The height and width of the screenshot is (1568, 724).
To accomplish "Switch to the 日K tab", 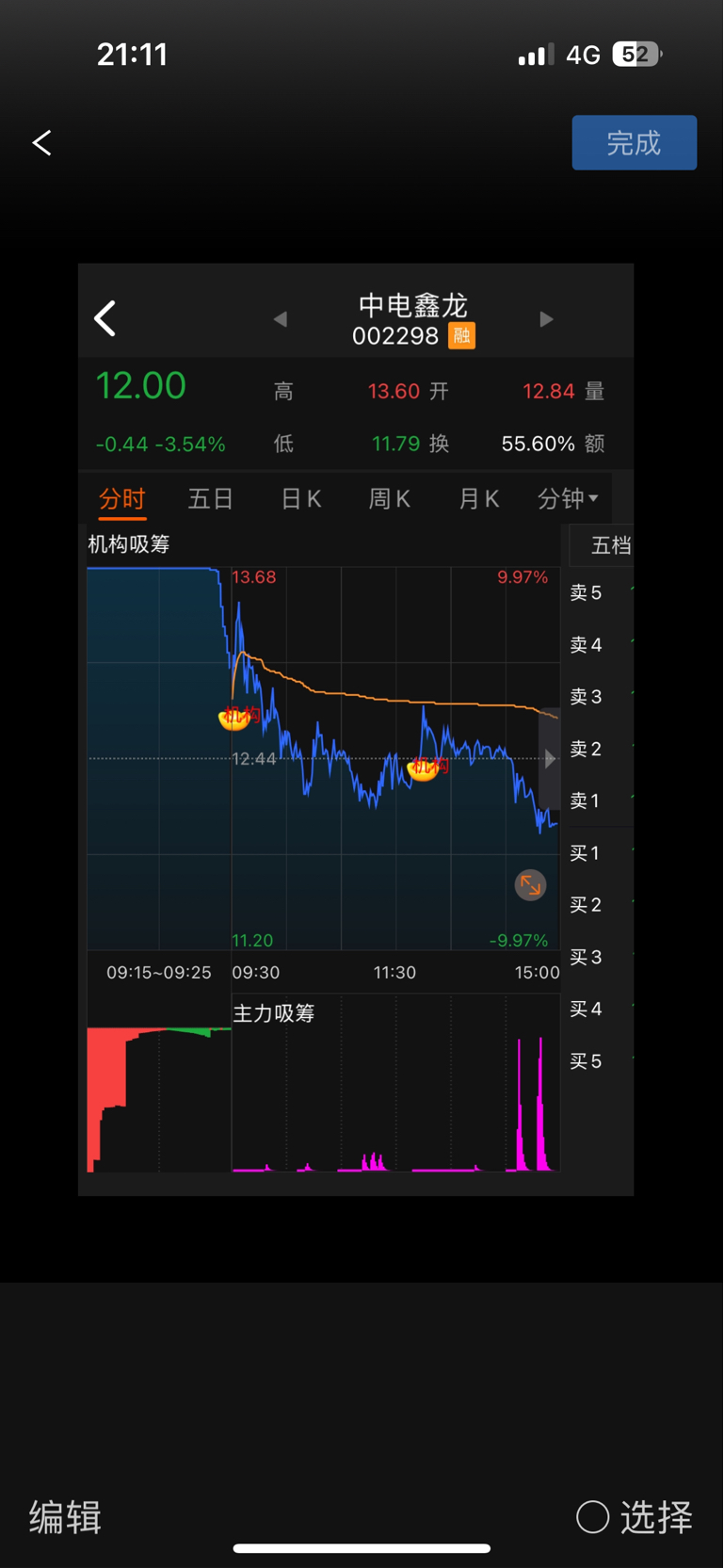I will click(301, 498).
